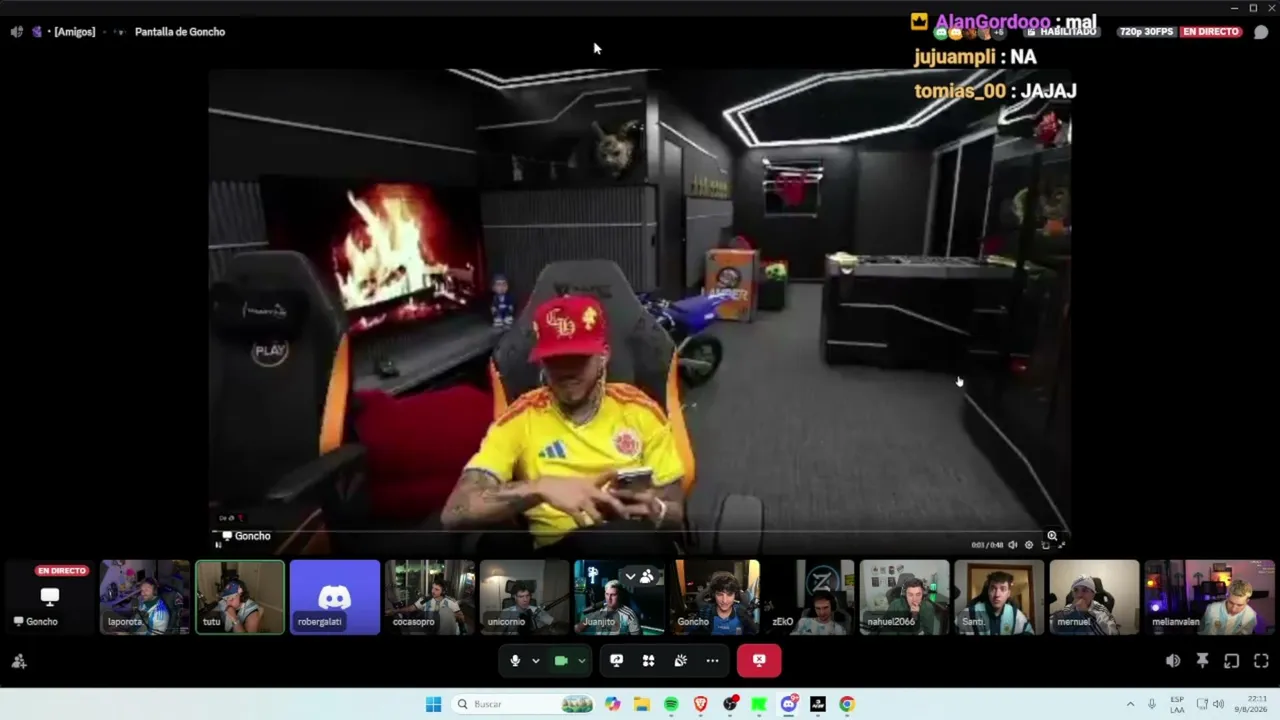The width and height of the screenshot is (1280, 720).
Task: Mute the microphone in the call controls
Action: 515,661
